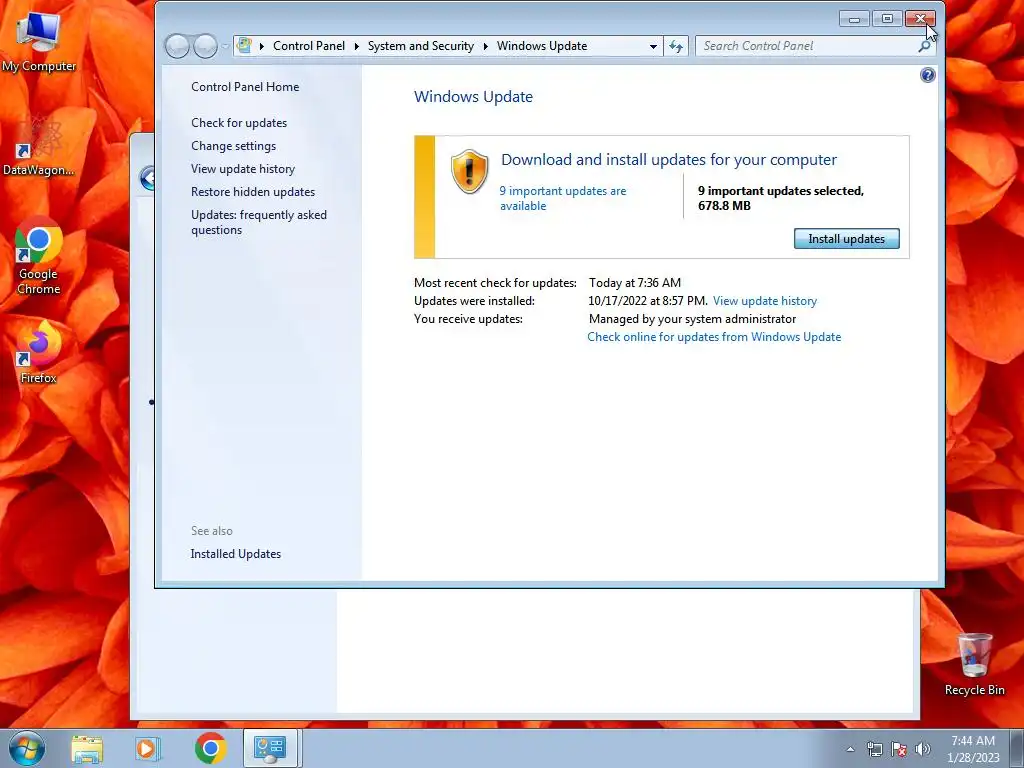Expand arrow before Control Panel breadcrumb

click(x=262, y=46)
